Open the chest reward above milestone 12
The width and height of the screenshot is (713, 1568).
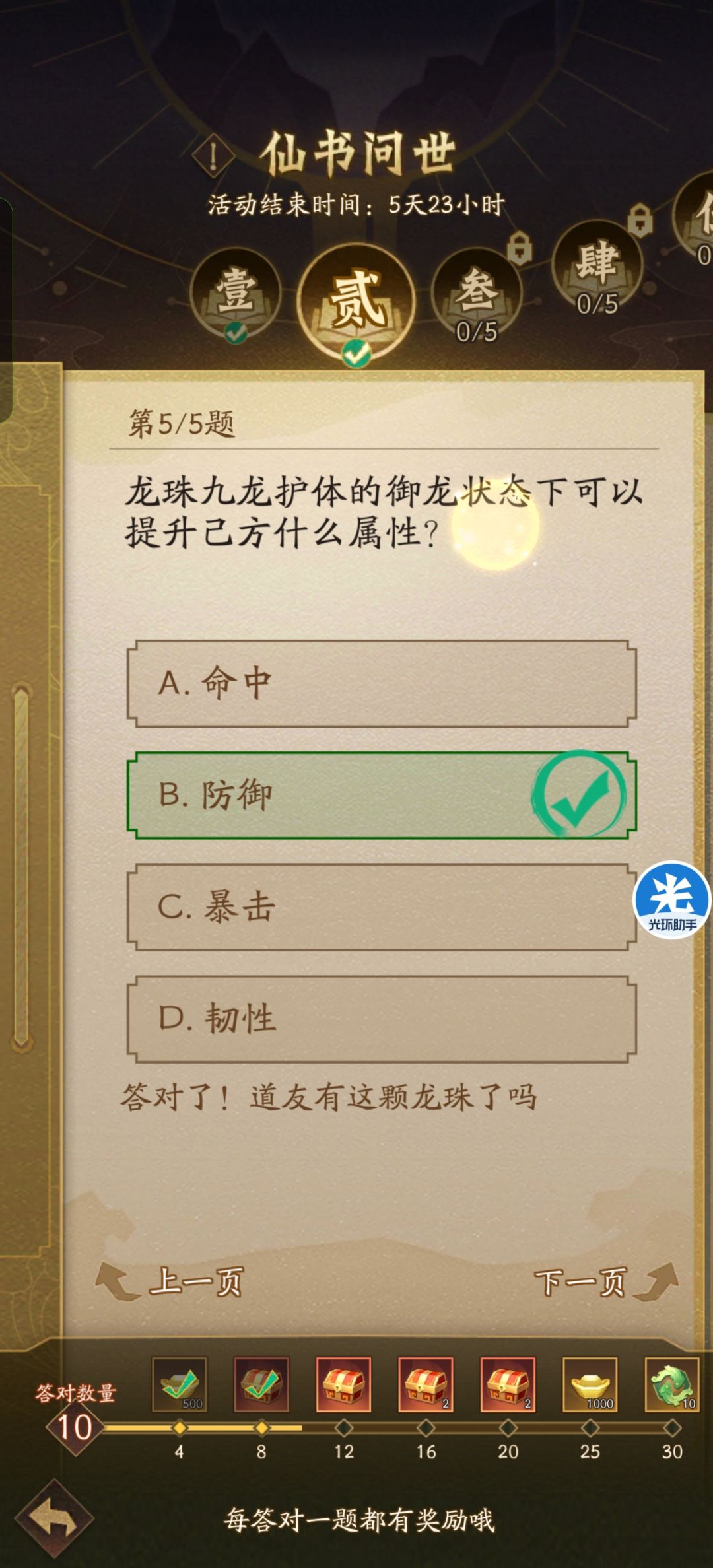(x=343, y=1385)
